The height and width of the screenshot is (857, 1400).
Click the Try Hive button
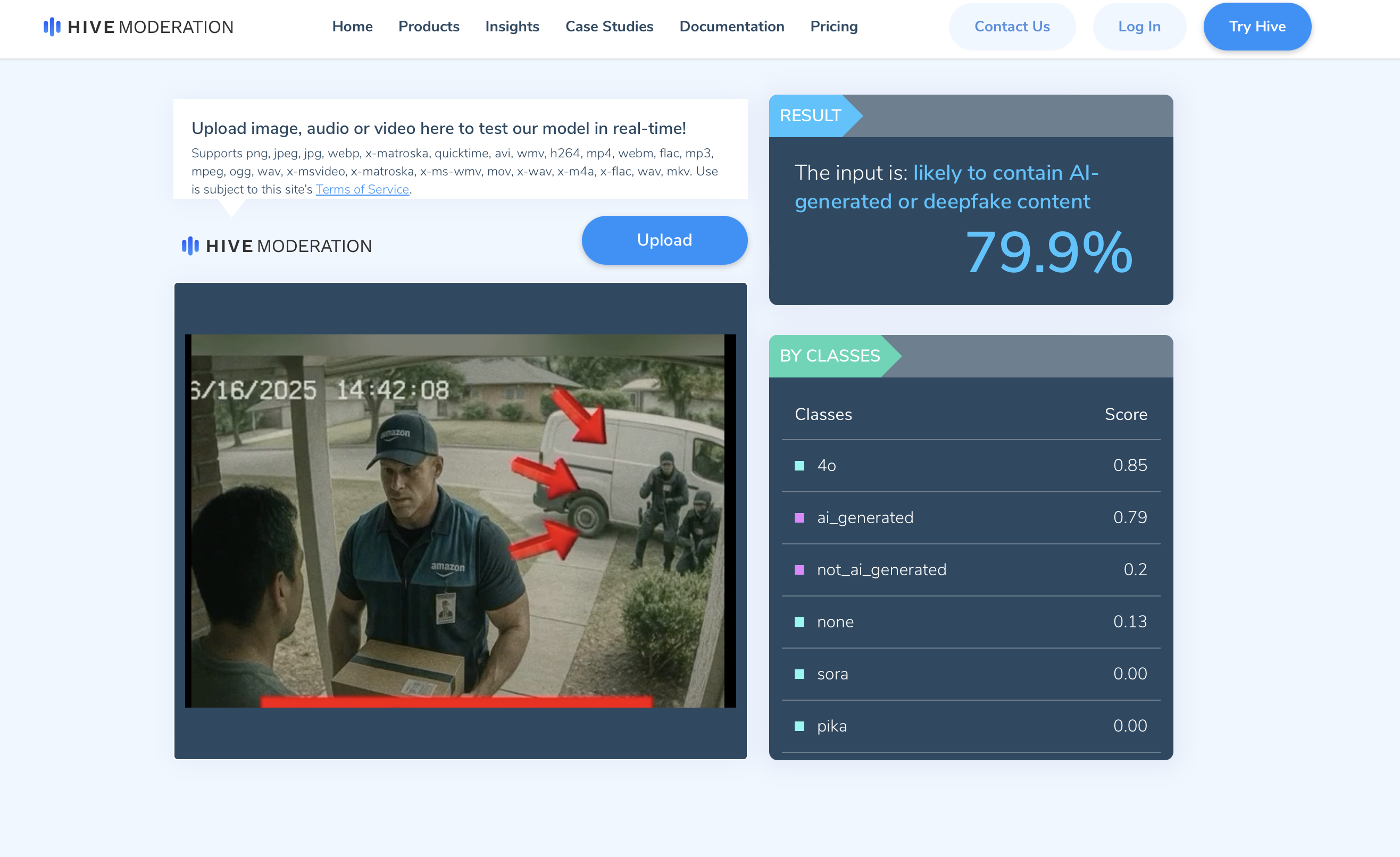tap(1257, 27)
